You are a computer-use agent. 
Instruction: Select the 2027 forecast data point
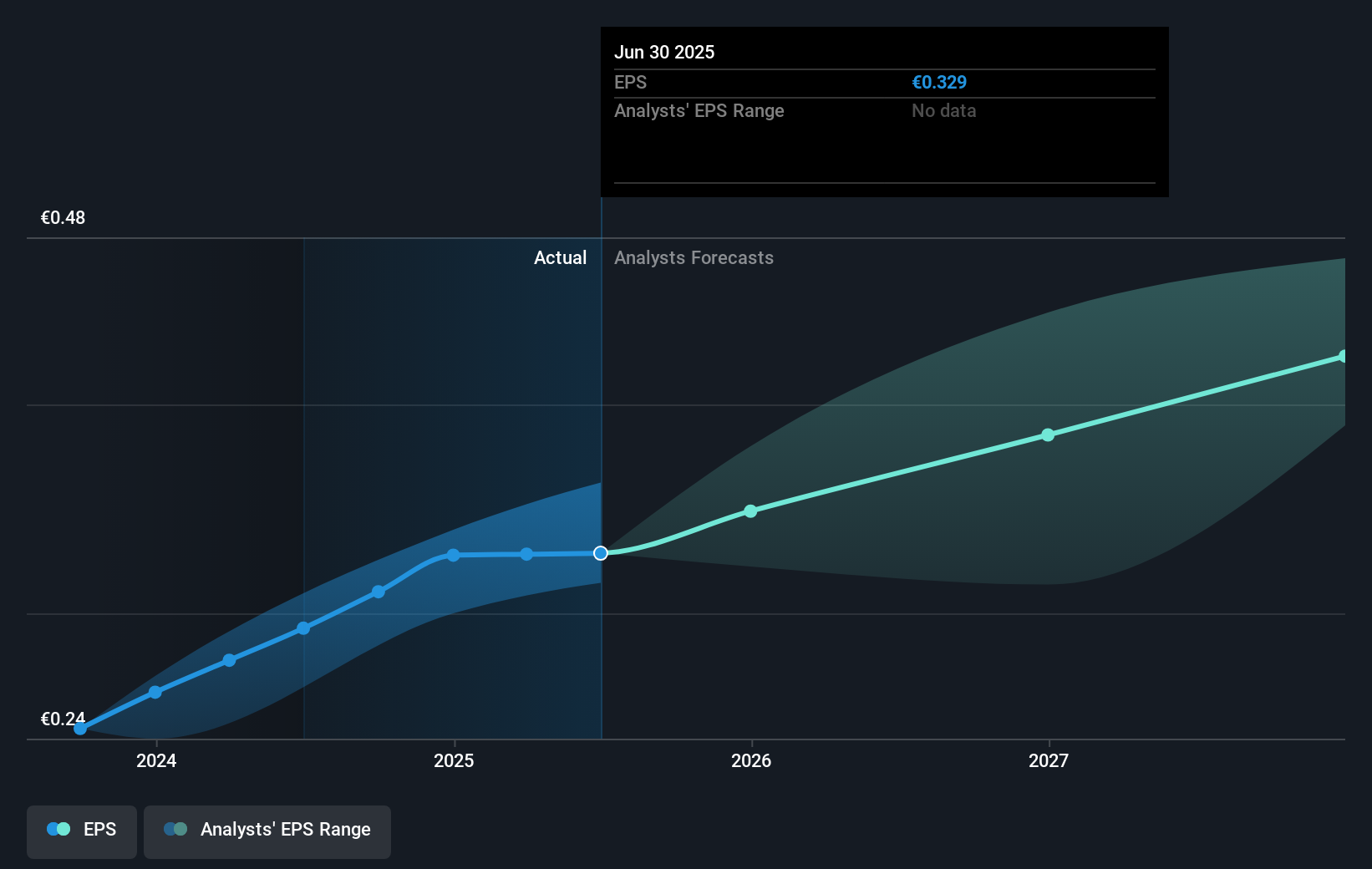1048,434
